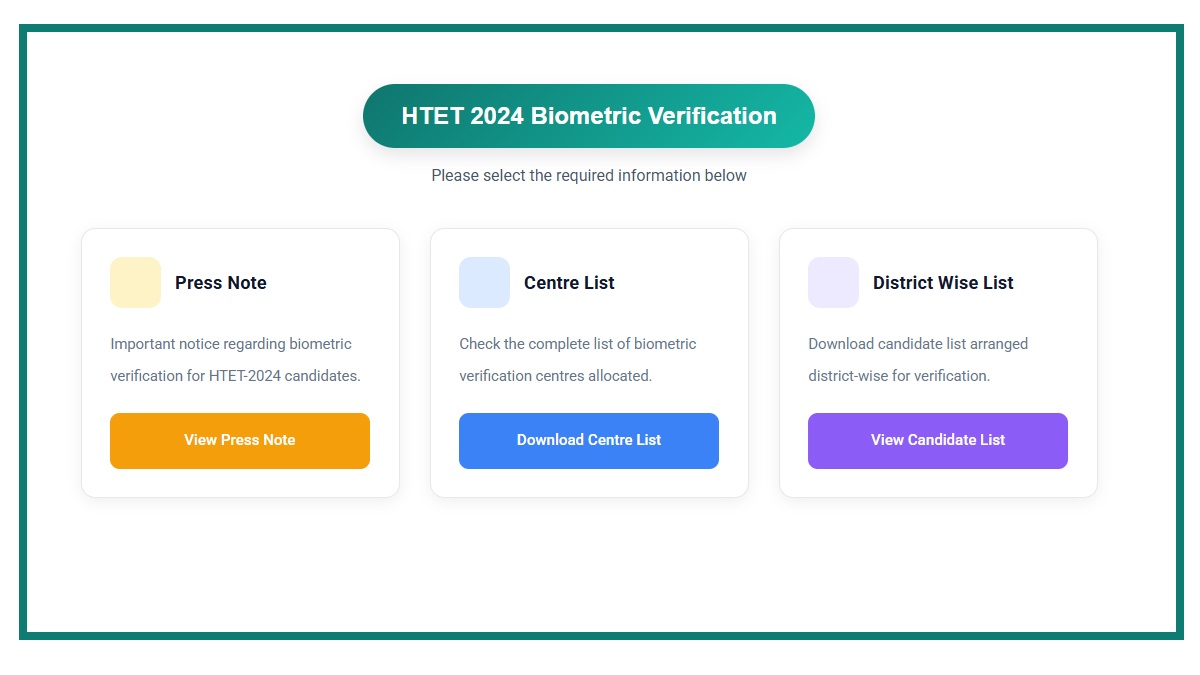This screenshot has width=1200, height=675.
Task: Click the 'Important notice regarding biometric' description line
Action: tap(231, 344)
